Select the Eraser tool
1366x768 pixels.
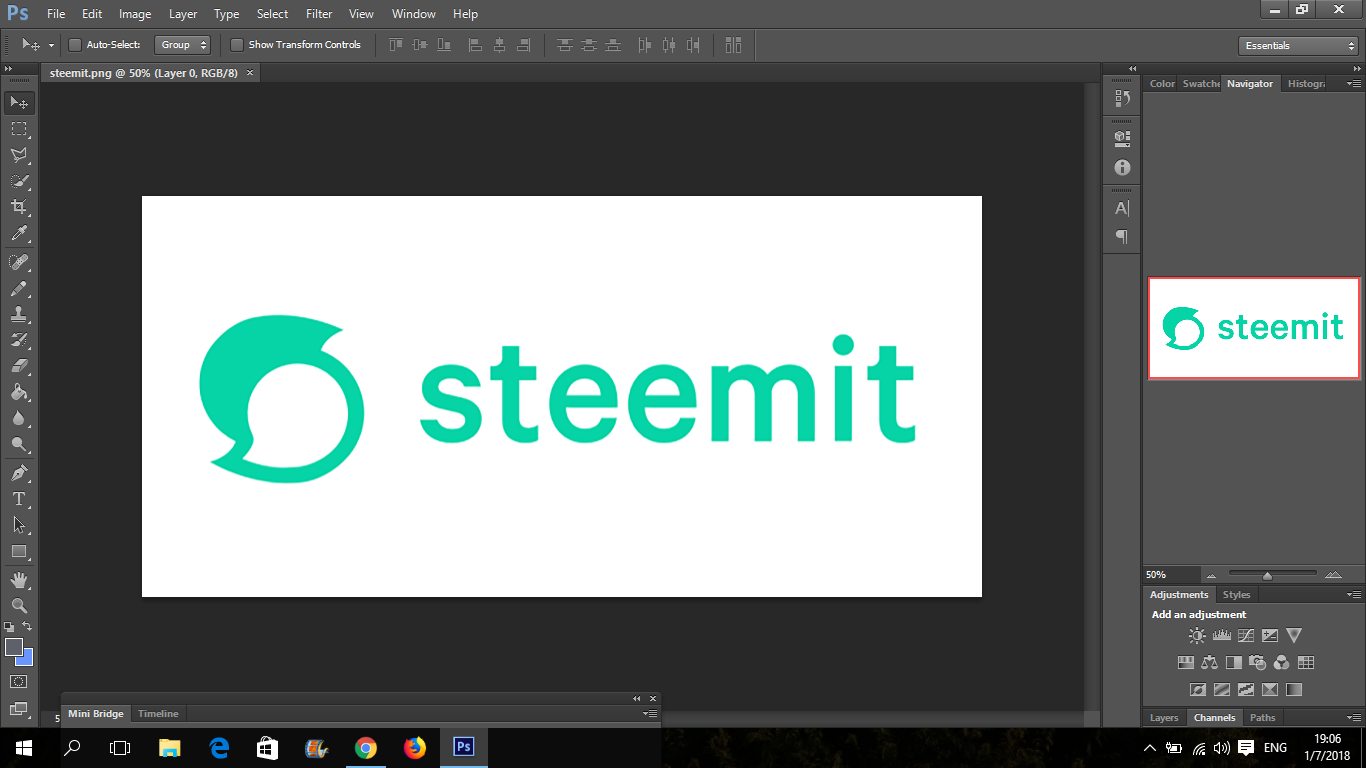(19, 366)
